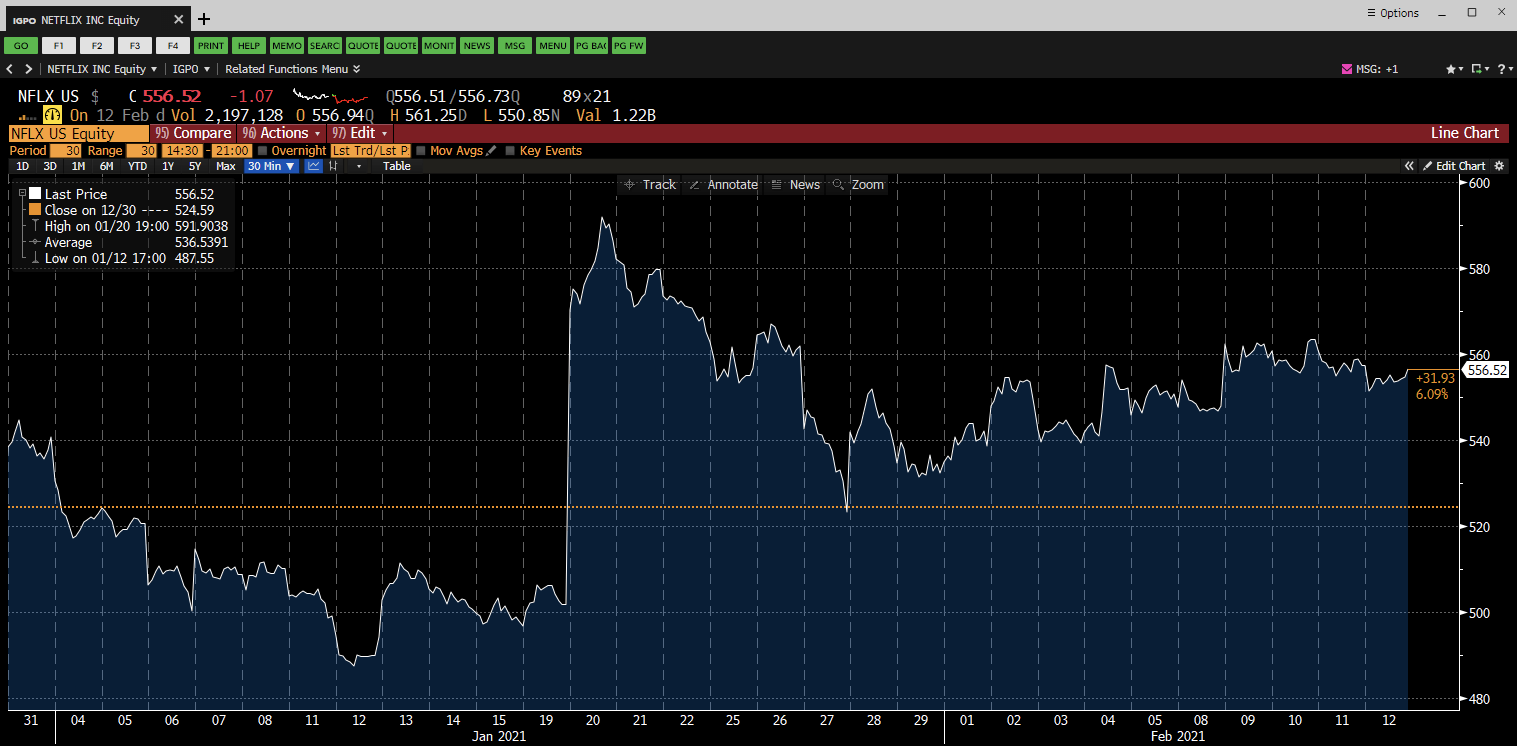Select the YTD period tab
Viewport: 1517px width, 746px height.
point(138,166)
